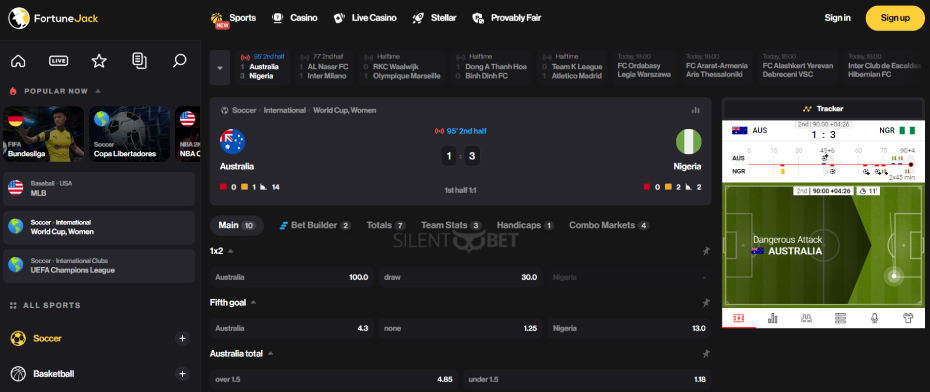Open match statistics bar icon in header
The image size is (930, 392).
tap(695, 110)
